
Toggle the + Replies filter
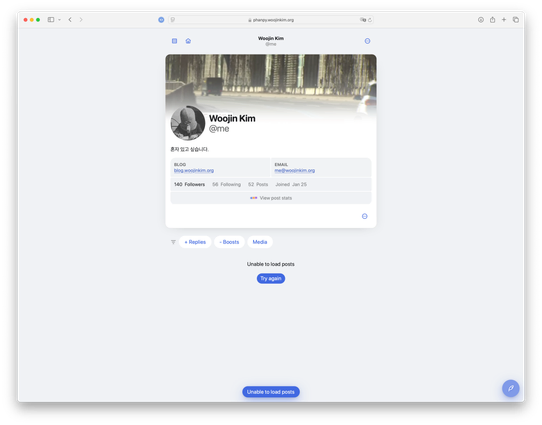point(195,242)
